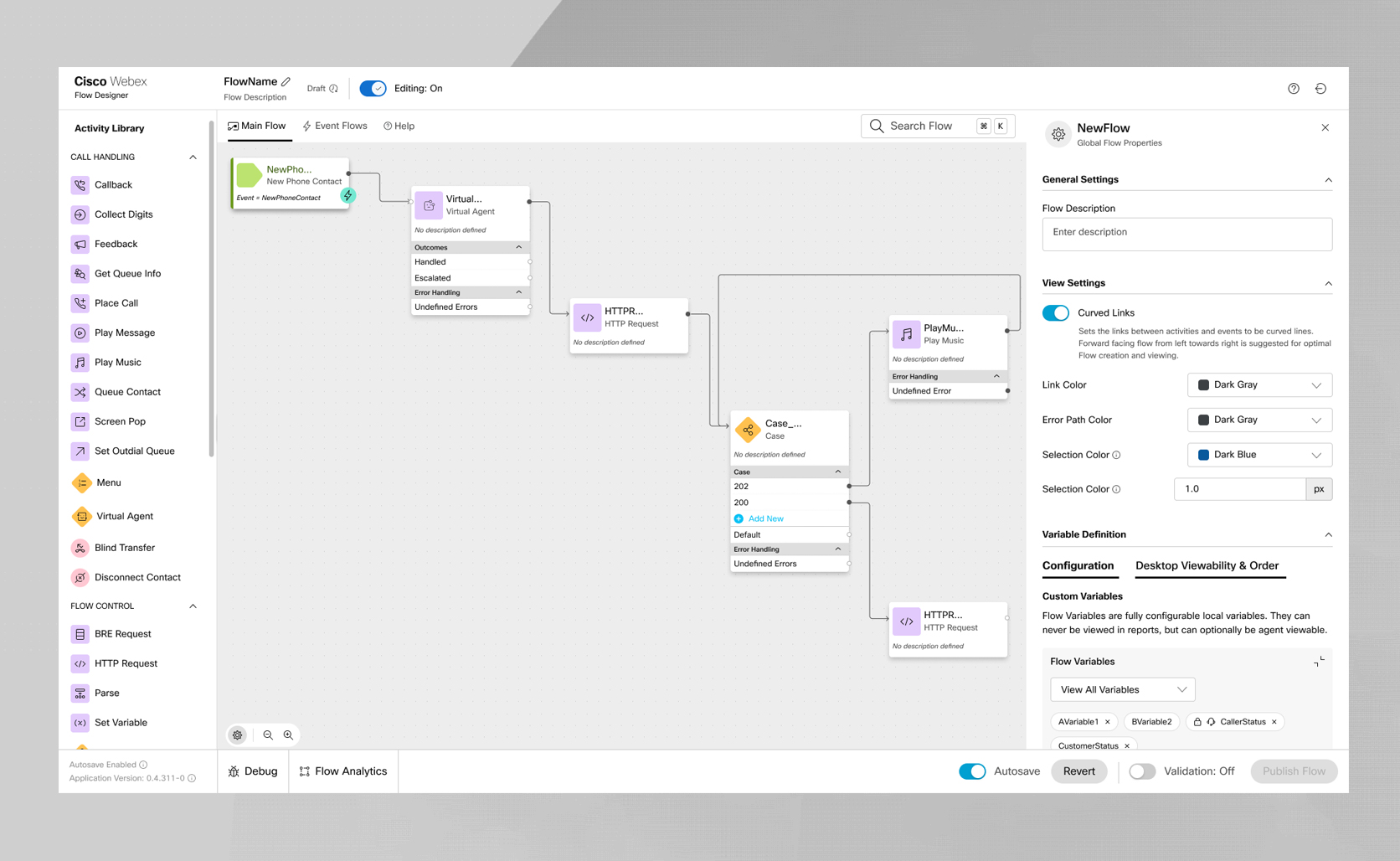Viewport: 1400px width, 861px height.
Task: Open Desktop Viewability & Order tab
Action: (1207, 566)
